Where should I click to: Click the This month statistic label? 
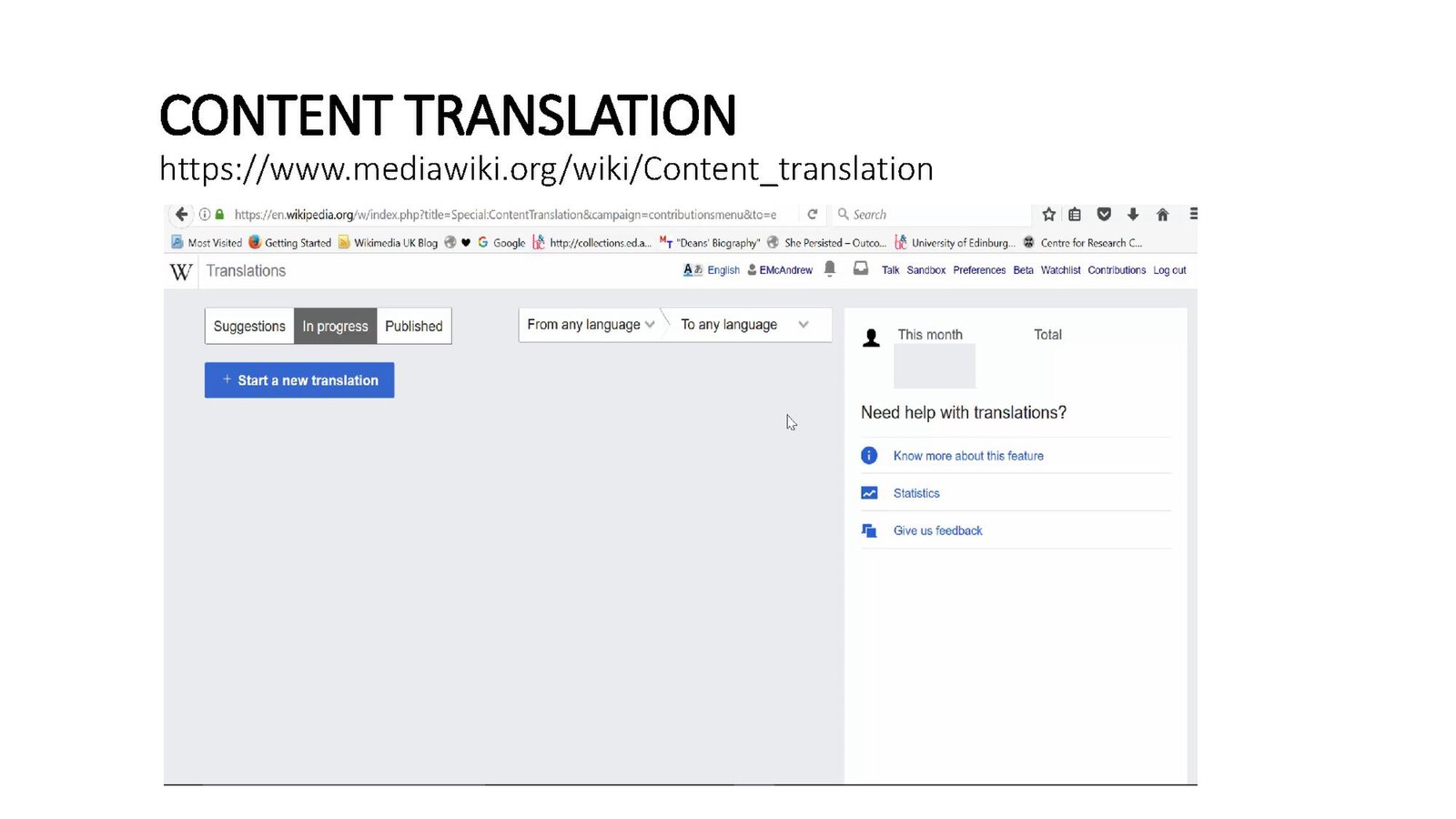click(x=930, y=335)
